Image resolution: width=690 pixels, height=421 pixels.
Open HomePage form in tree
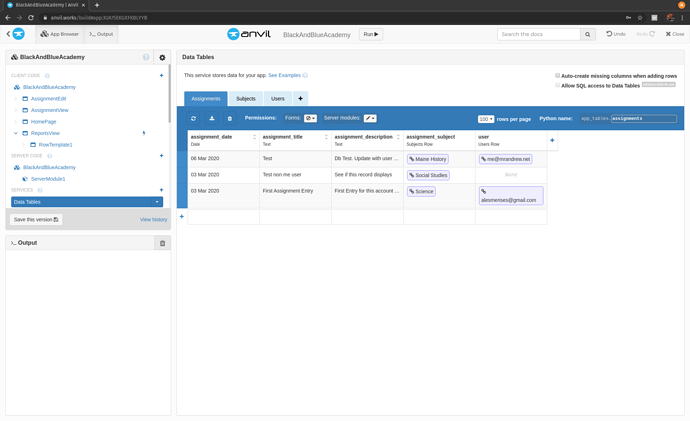[x=44, y=121]
